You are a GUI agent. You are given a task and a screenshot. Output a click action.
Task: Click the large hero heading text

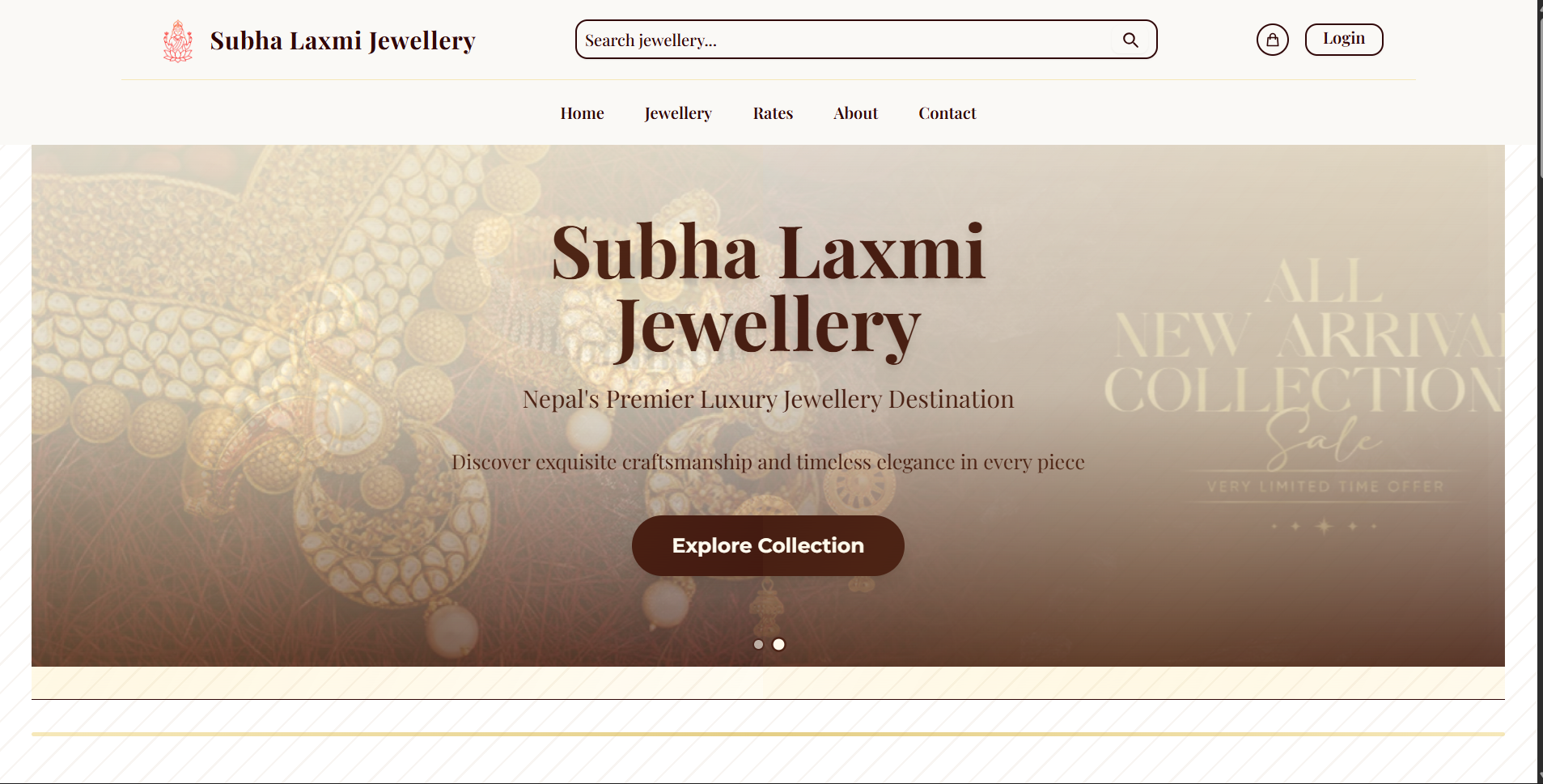tap(768, 290)
